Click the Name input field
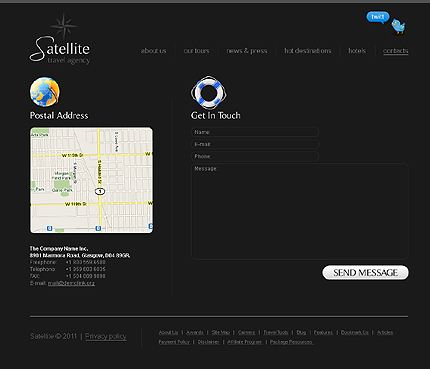This screenshot has width=430, height=369. (255, 132)
